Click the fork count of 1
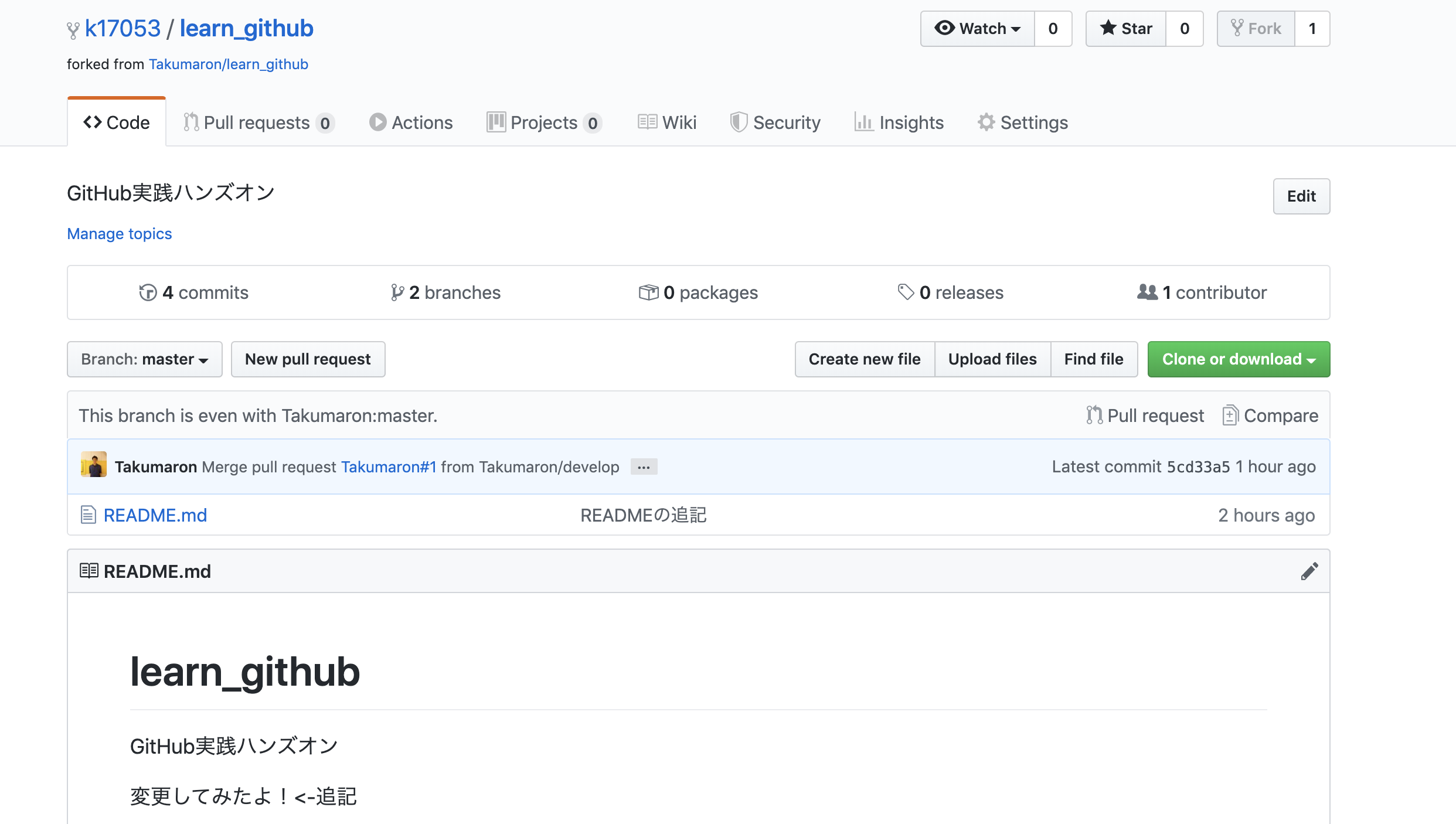 (x=1312, y=29)
